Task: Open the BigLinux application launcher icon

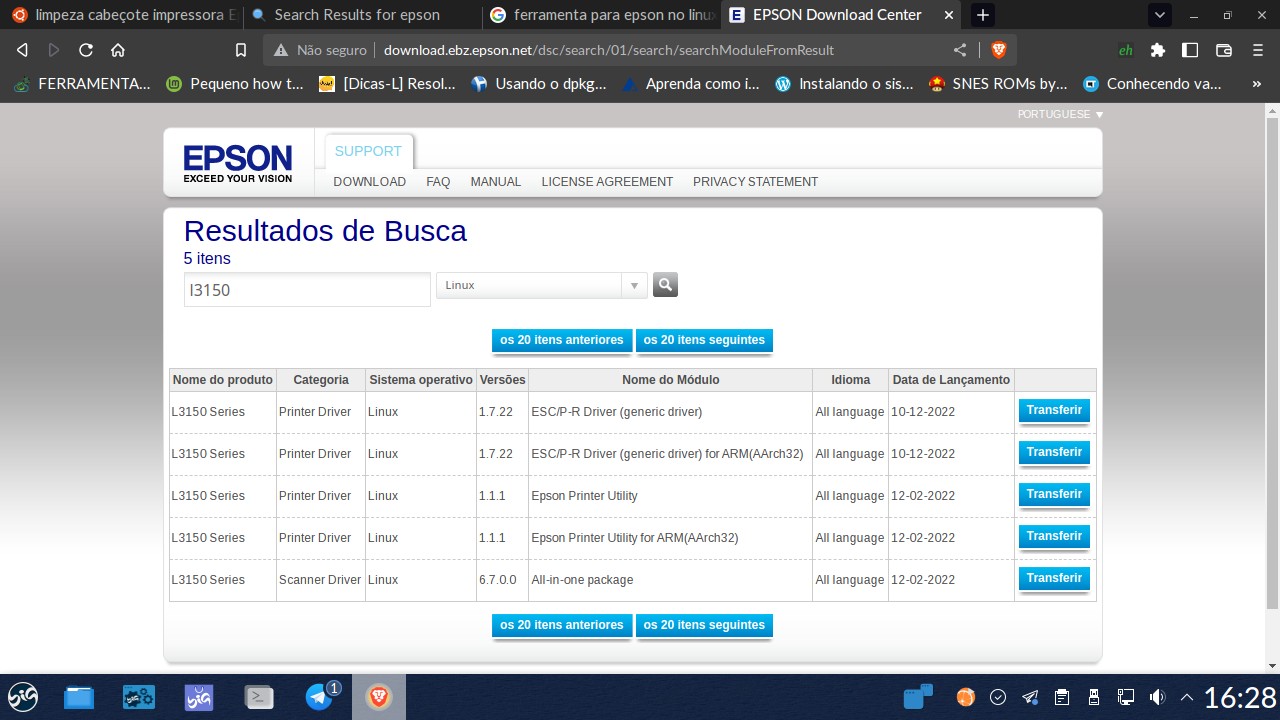Action: point(23,697)
